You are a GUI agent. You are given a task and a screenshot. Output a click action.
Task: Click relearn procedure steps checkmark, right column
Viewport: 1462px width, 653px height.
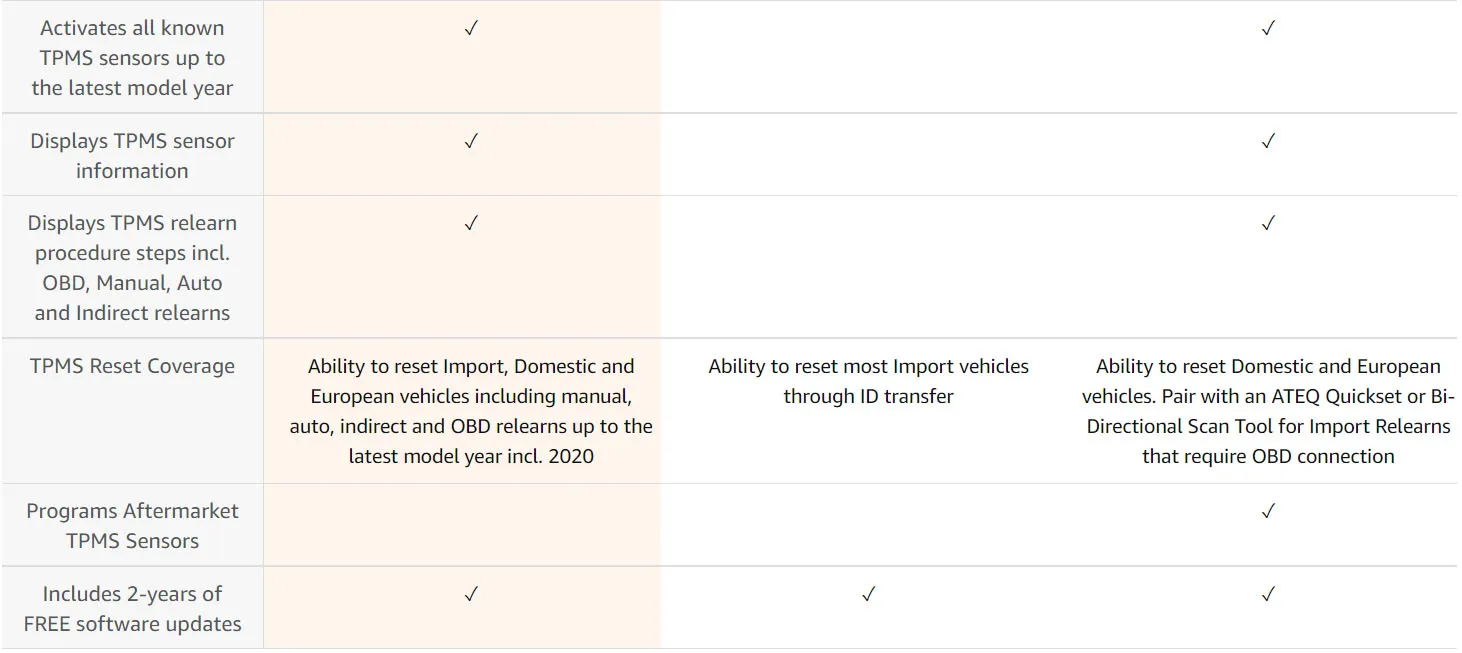click(x=1268, y=223)
